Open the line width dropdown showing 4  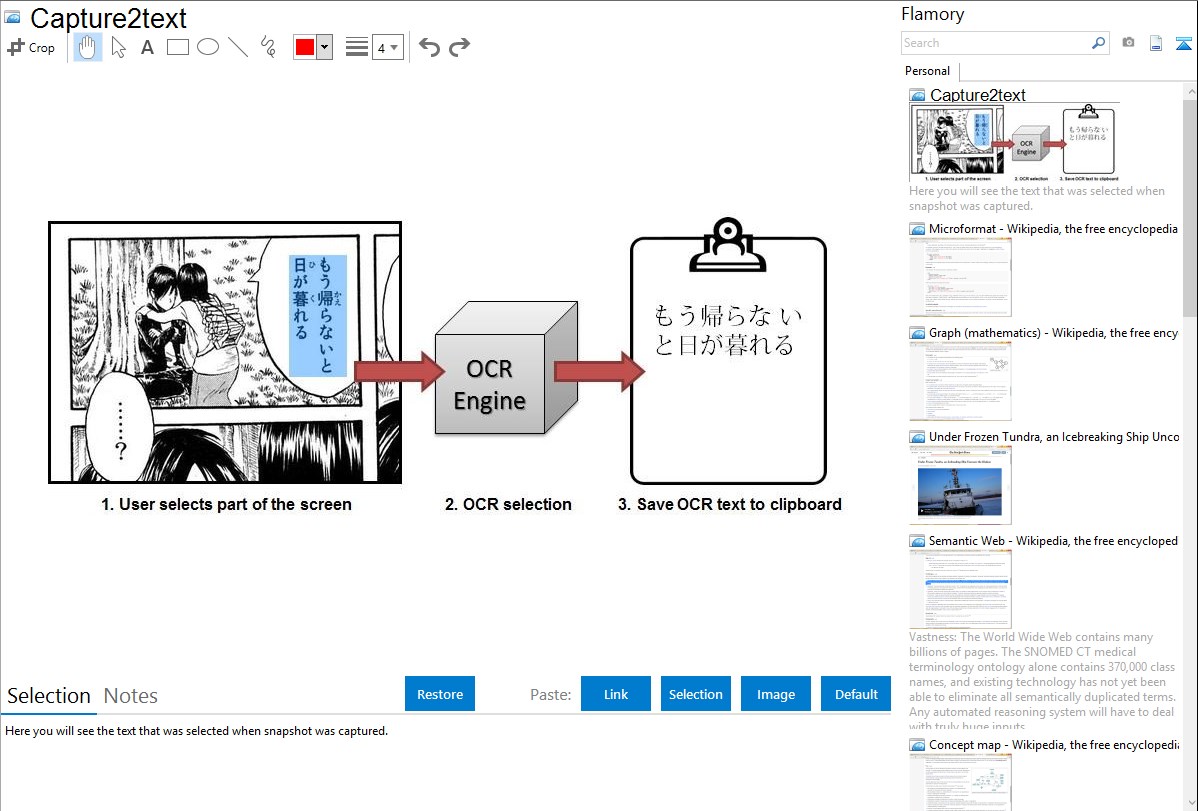387,47
